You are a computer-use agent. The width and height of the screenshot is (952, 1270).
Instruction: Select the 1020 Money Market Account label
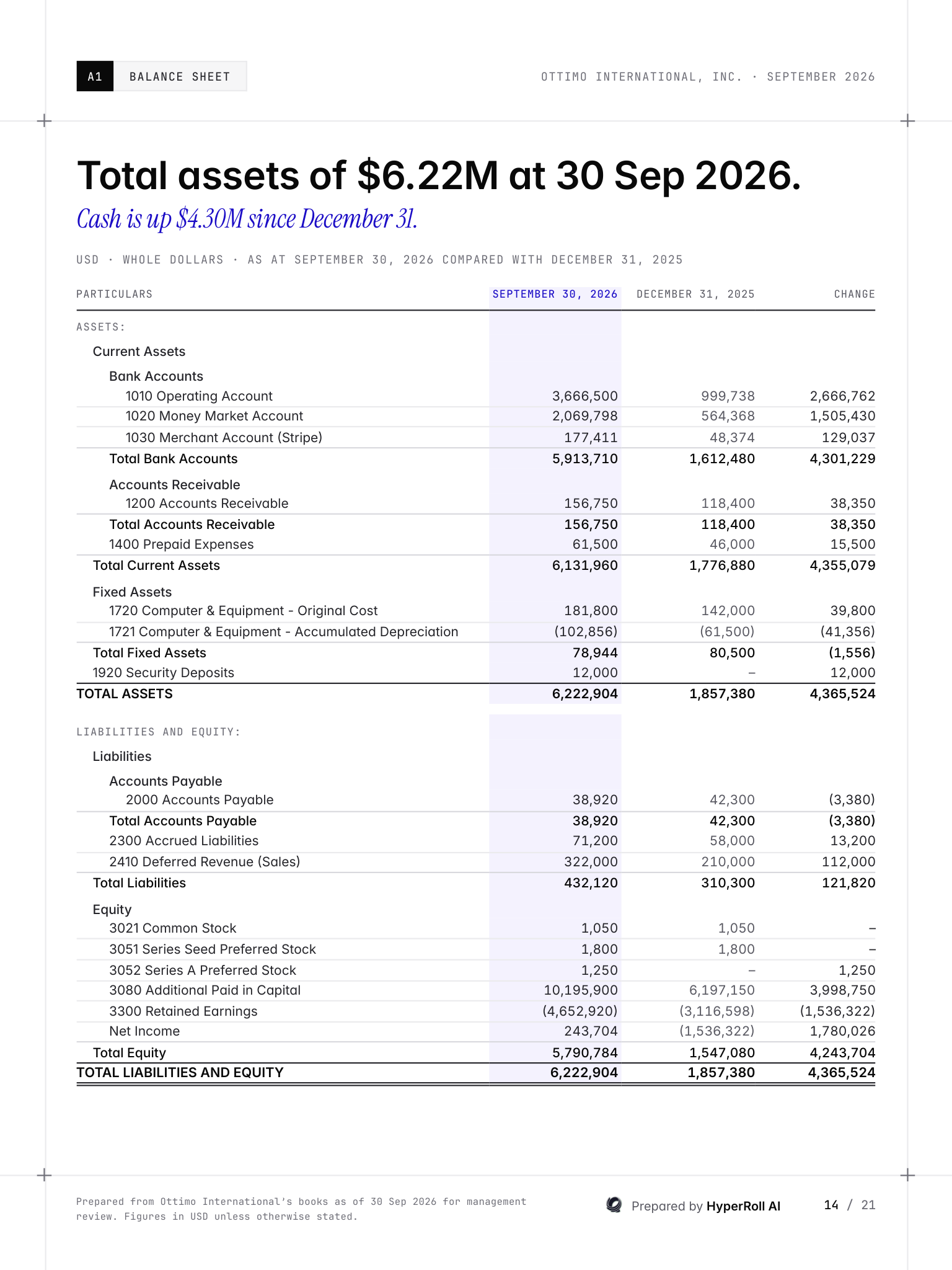pyautogui.click(x=214, y=415)
